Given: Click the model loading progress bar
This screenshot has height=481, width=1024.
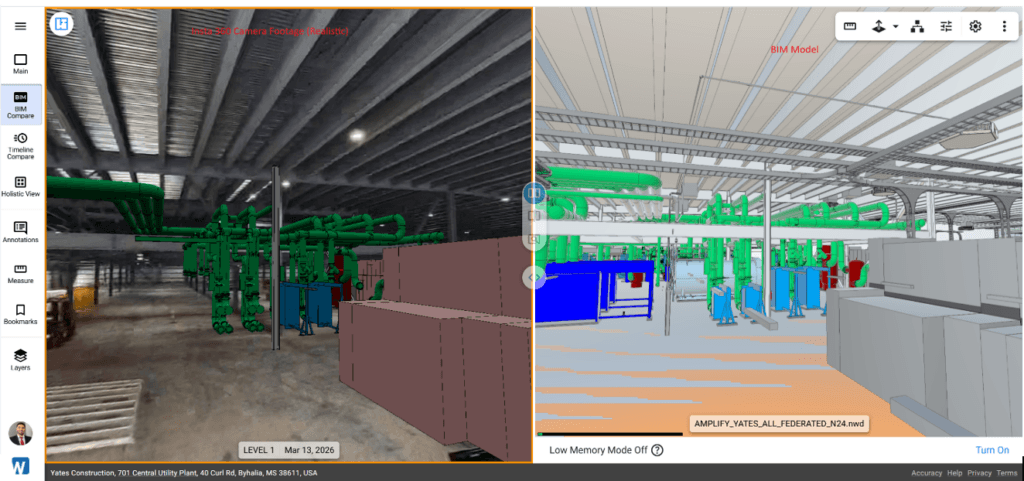Looking at the screenshot, I should click(x=609, y=434).
